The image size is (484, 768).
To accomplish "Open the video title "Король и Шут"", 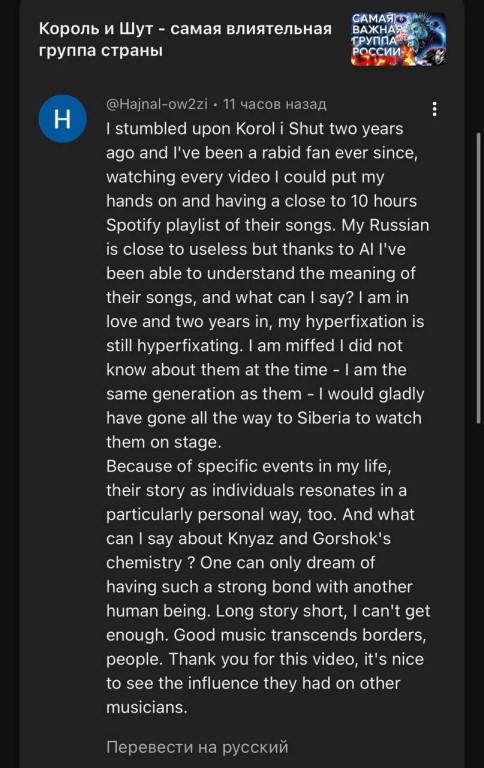I will click(x=185, y=39).
